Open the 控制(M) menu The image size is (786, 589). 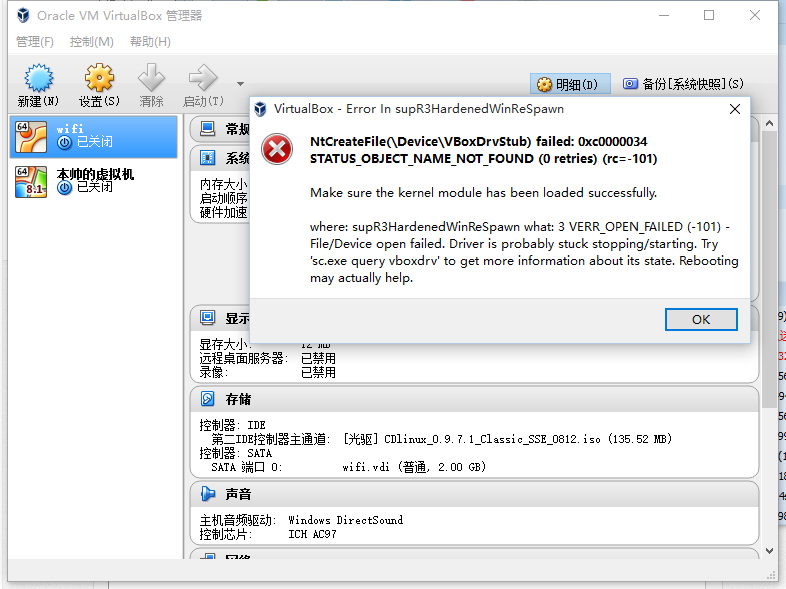click(92, 42)
